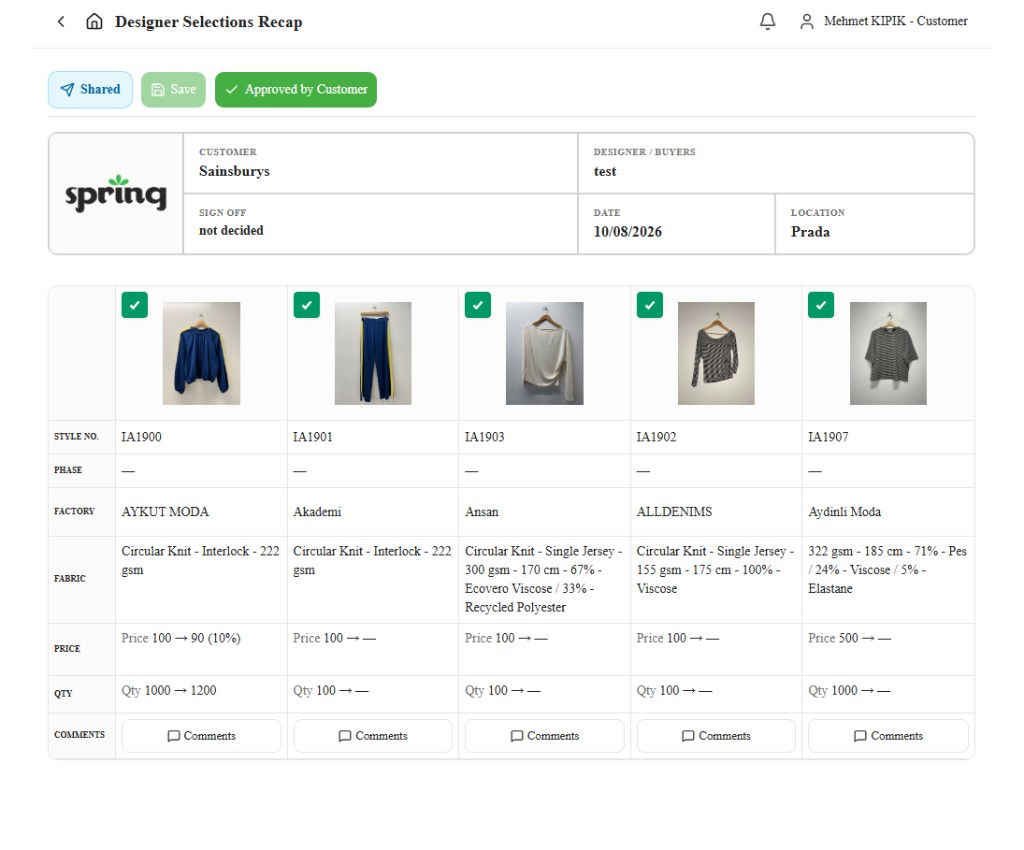This screenshot has width=1024, height=850.
Task: Open the striped tee IA1907 thumbnail
Action: (x=888, y=353)
